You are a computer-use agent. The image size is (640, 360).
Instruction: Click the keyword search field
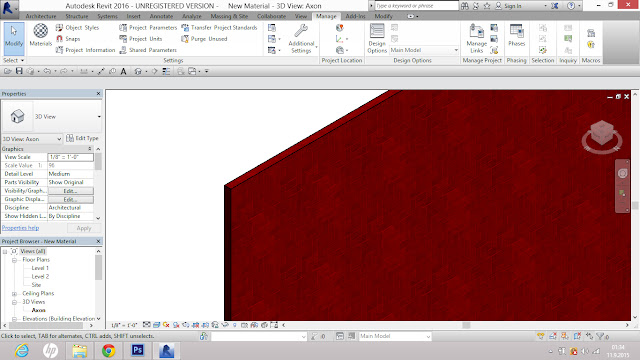[x=416, y=6]
